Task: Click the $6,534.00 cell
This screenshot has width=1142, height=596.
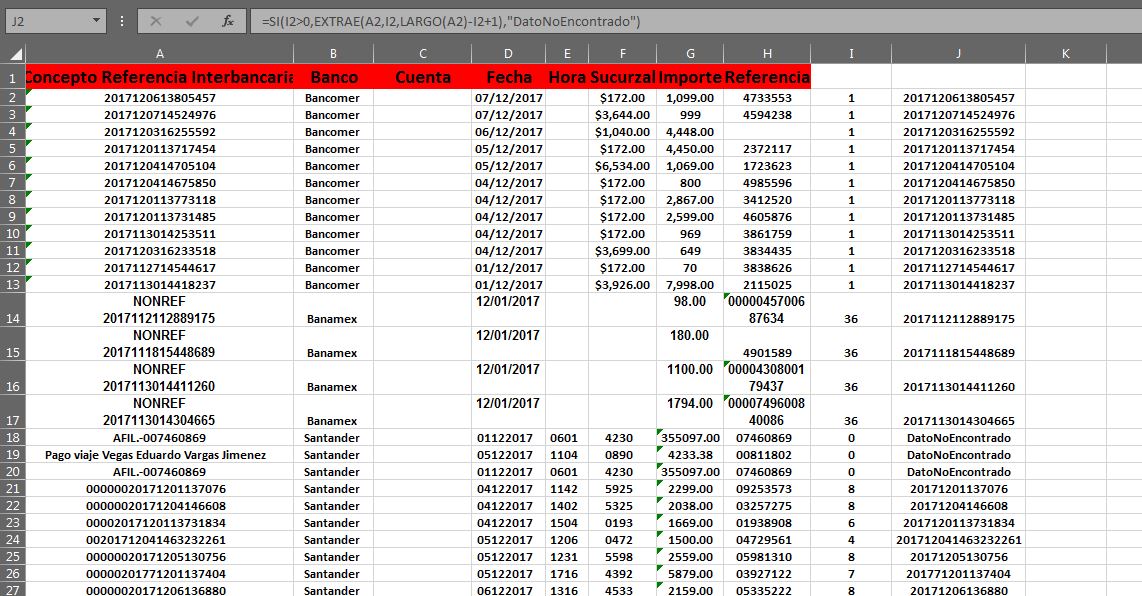Action: (623, 165)
